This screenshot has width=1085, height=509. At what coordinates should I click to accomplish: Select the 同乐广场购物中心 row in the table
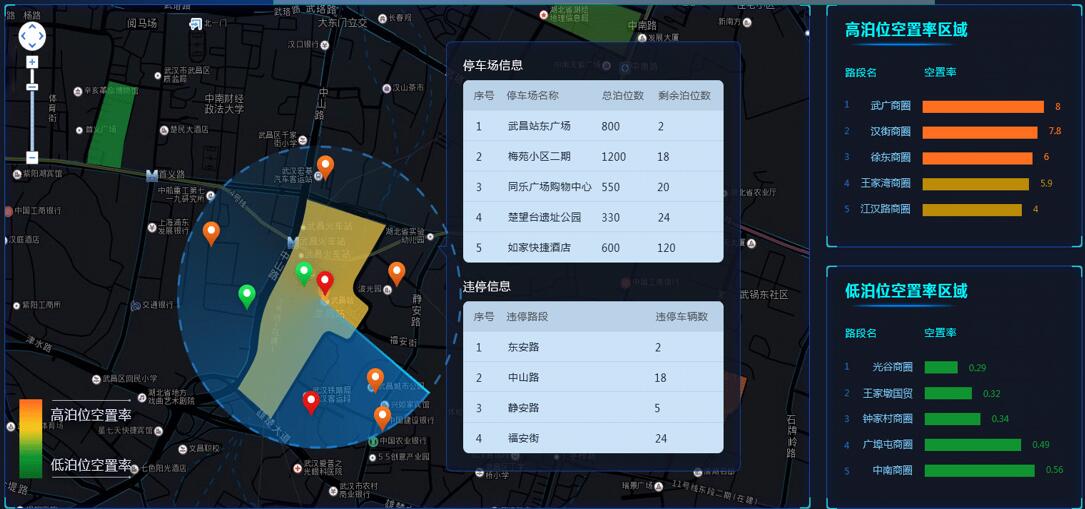[x=592, y=187]
